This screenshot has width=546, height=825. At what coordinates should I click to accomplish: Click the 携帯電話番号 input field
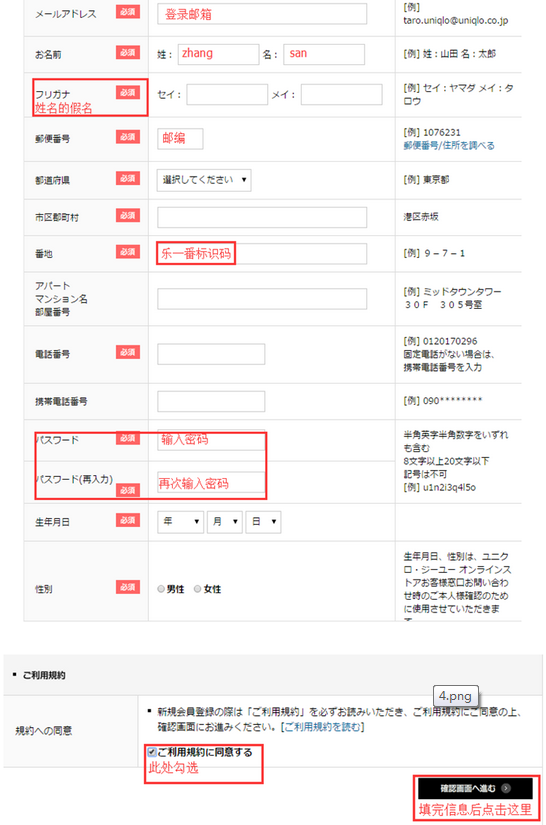click(211, 401)
